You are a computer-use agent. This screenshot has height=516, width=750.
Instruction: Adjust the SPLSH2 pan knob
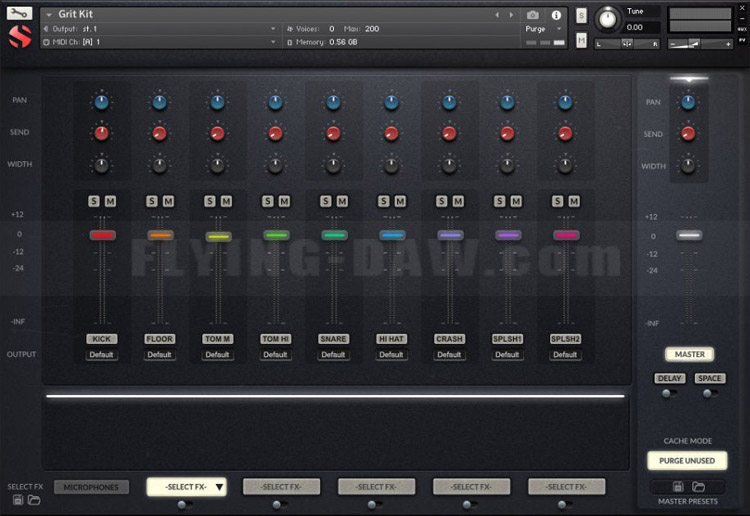pyautogui.click(x=565, y=102)
